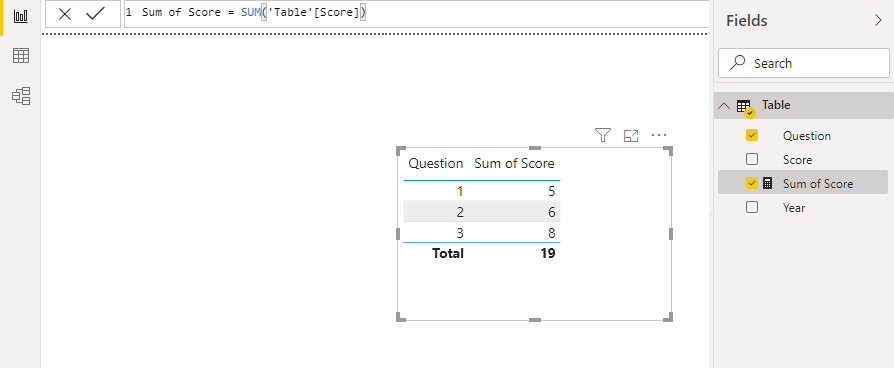Click calculator measure icon for Sum of Score
This screenshot has height=368, width=894.
point(767,183)
